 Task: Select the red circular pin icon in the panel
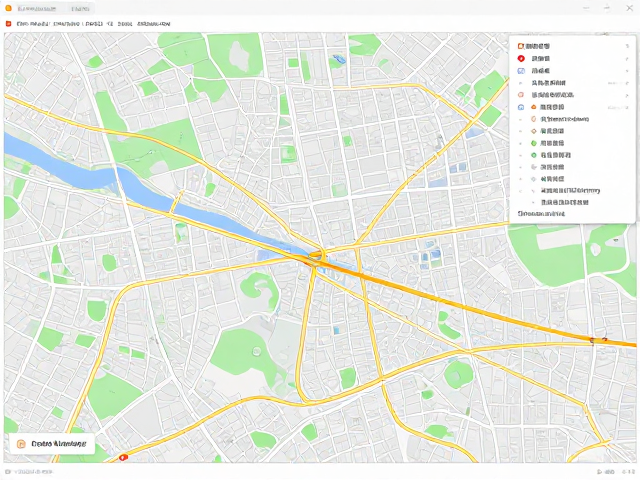click(521, 58)
